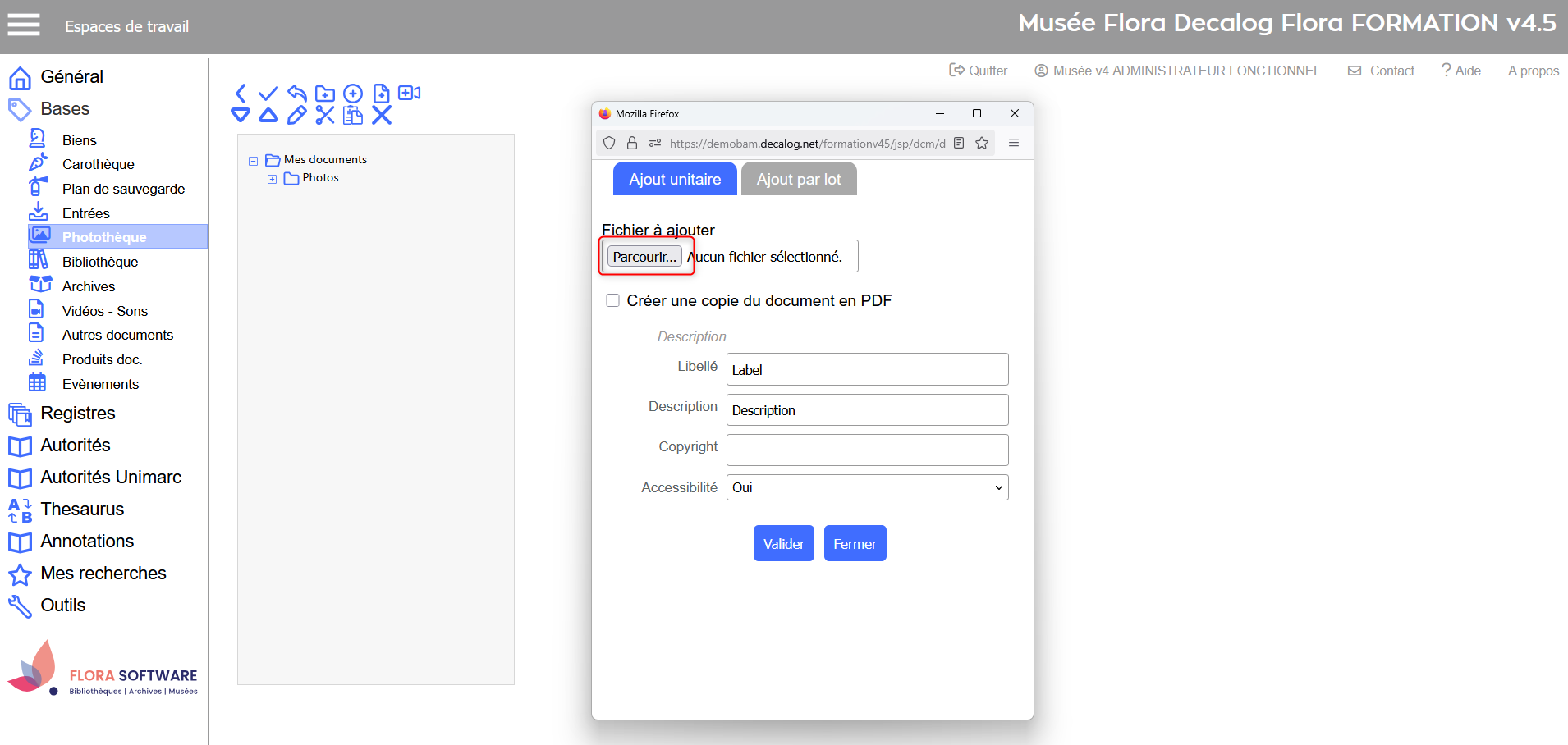Image resolution: width=1568 pixels, height=745 pixels.
Task: Click the add document file icon
Action: (381, 94)
